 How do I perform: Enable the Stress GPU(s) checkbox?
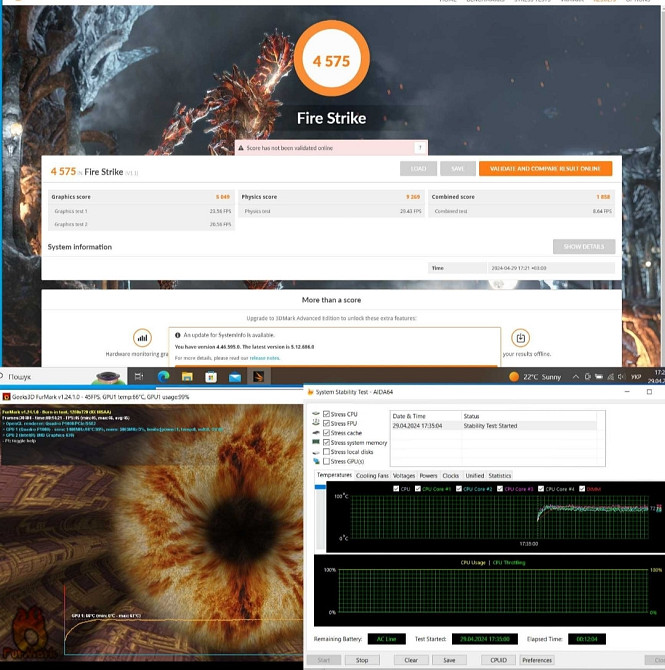click(327, 462)
